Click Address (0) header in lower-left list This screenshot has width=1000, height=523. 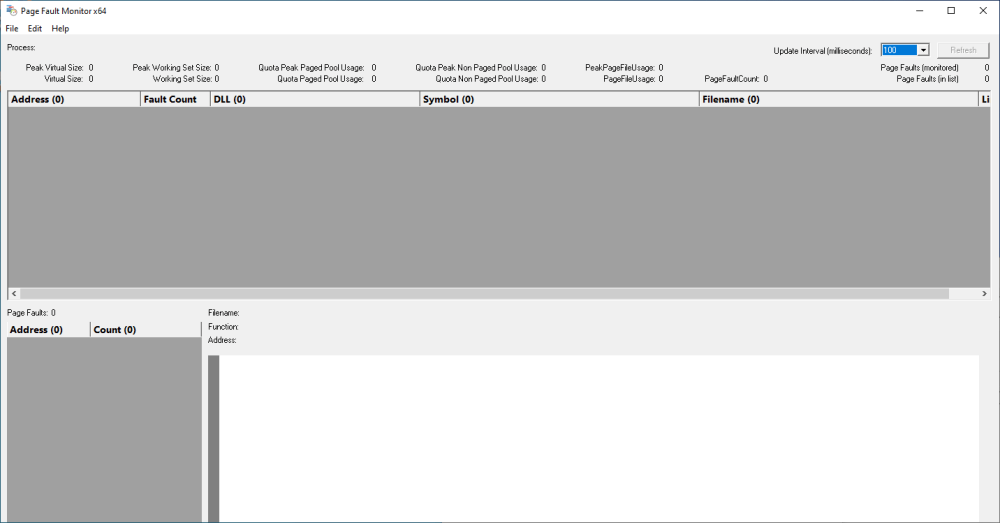48,330
